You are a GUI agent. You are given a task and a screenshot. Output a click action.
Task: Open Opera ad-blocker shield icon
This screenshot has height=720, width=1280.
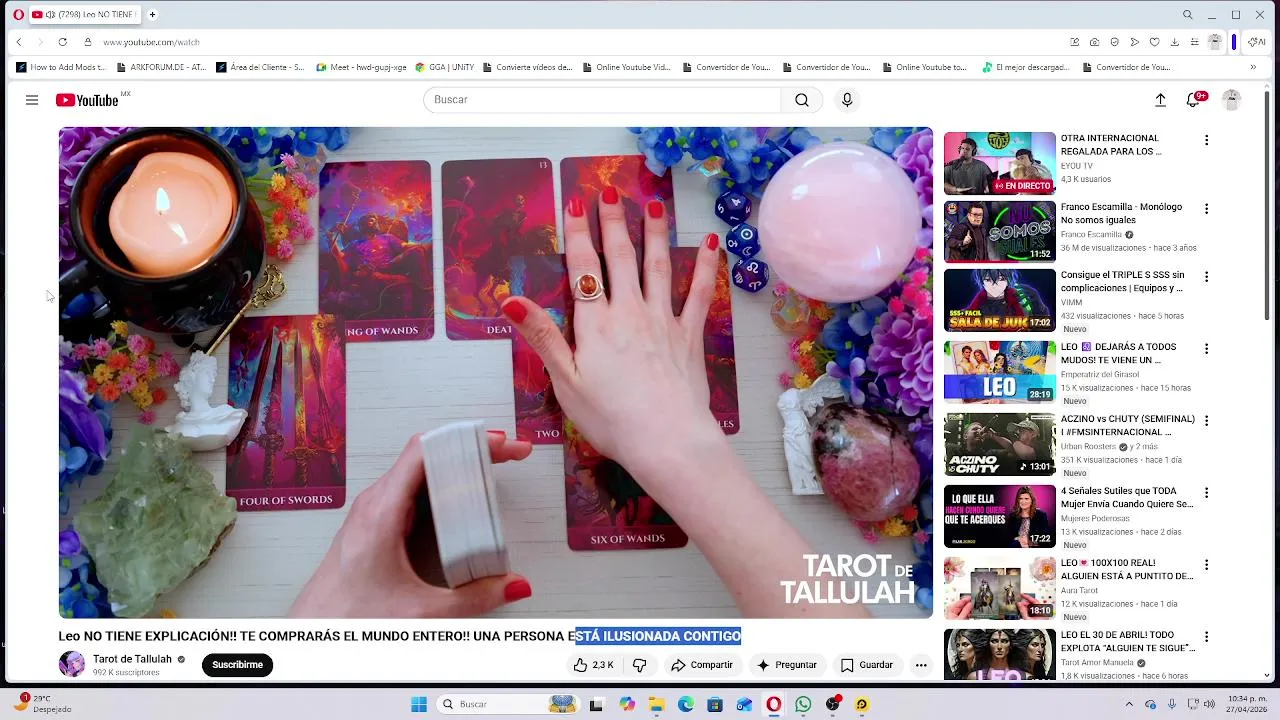coord(1115,42)
